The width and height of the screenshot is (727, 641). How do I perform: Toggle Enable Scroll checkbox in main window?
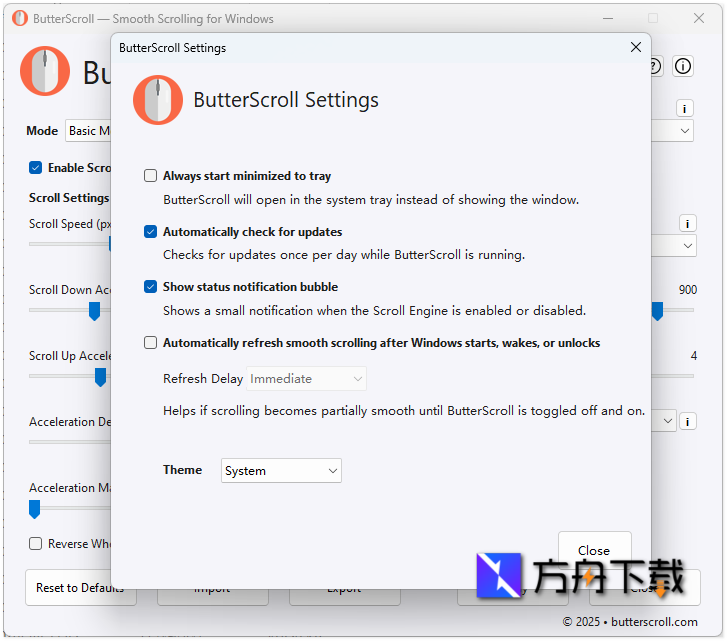tap(35, 167)
